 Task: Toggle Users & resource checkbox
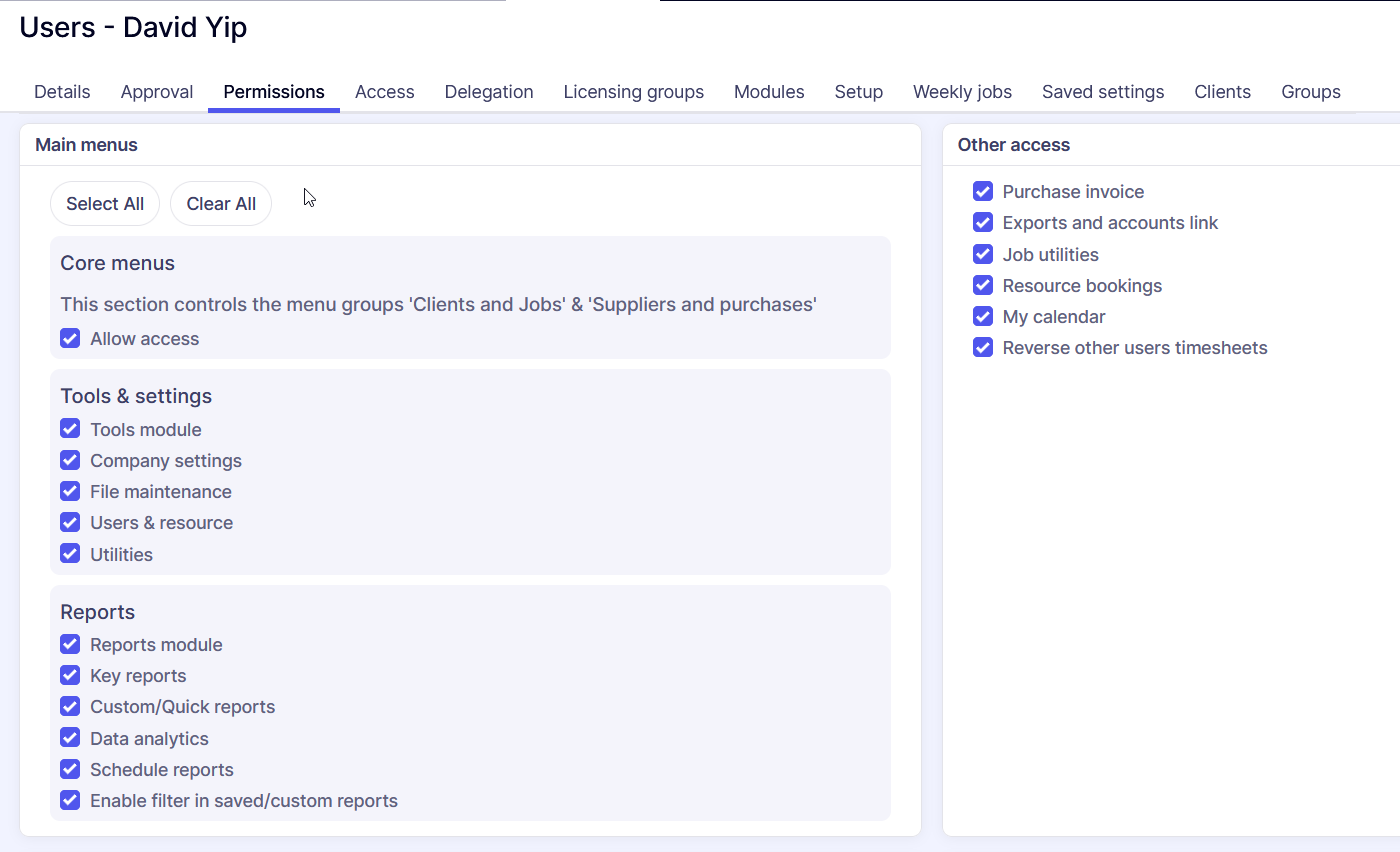70,523
